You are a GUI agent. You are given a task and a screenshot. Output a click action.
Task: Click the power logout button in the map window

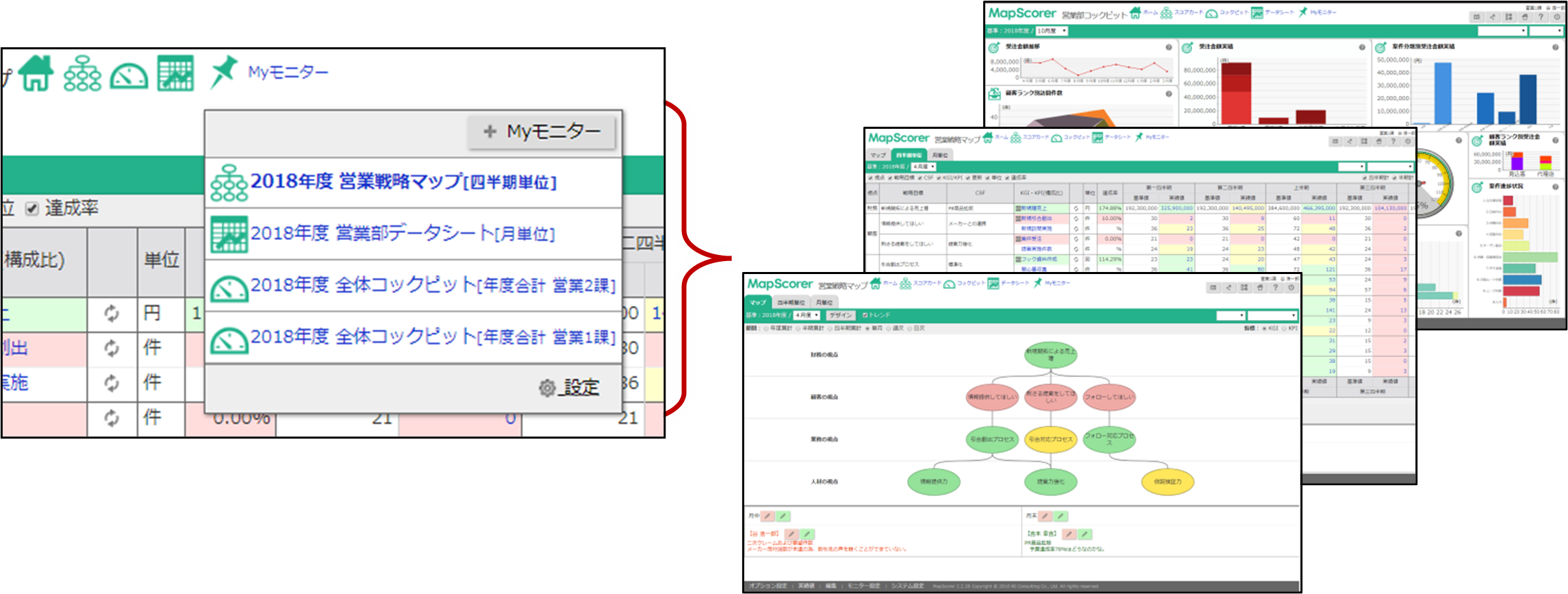[x=1291, y=288]
